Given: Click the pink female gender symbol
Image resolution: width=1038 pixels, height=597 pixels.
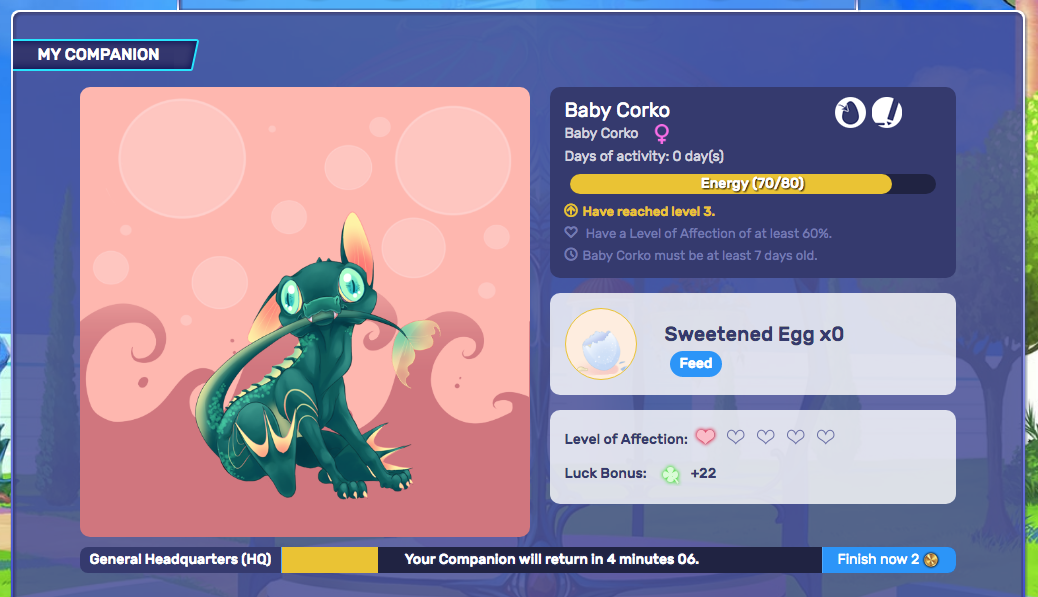Looking at the screenshot, I should pos(661,134).
